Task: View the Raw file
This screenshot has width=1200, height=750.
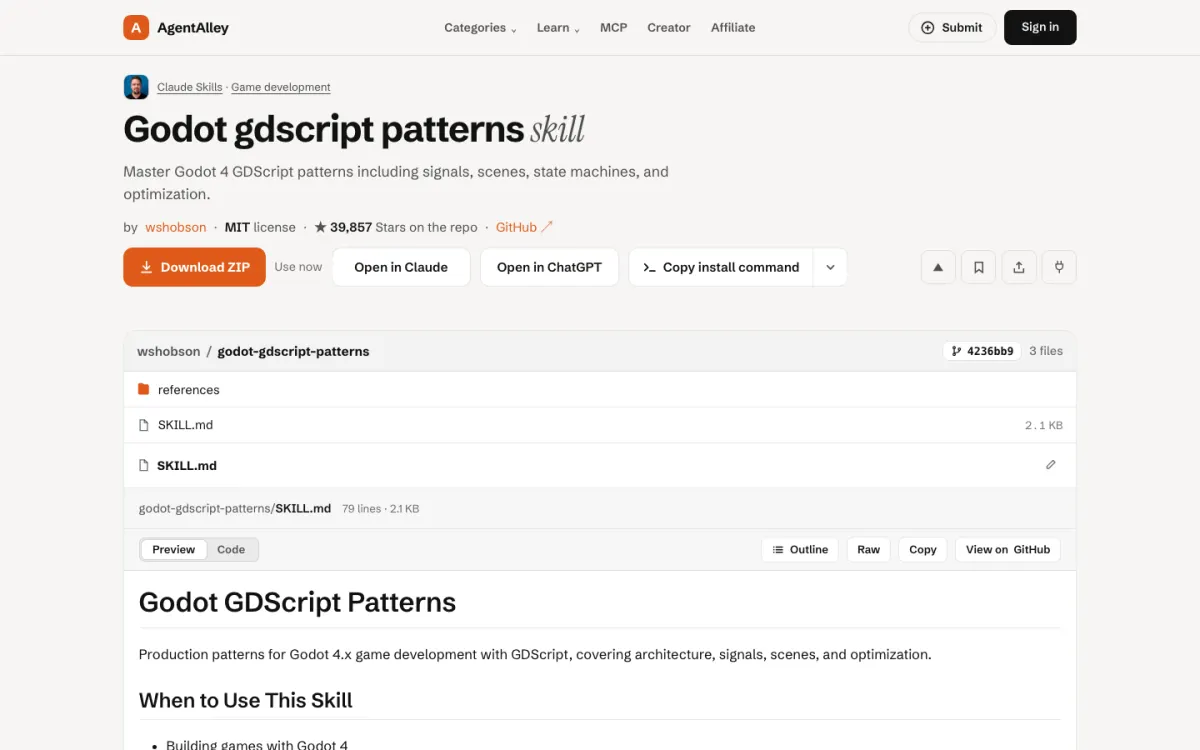Action: point(868,549)
